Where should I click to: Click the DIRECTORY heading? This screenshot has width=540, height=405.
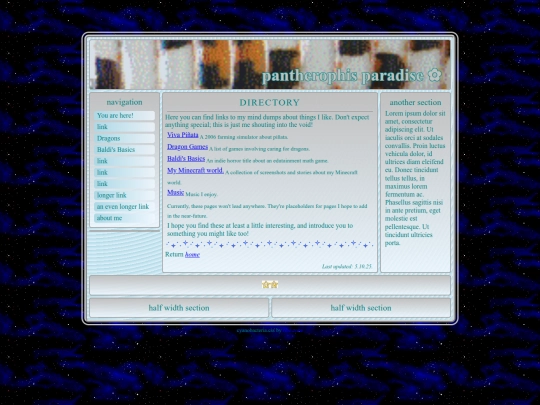(270, 103)
